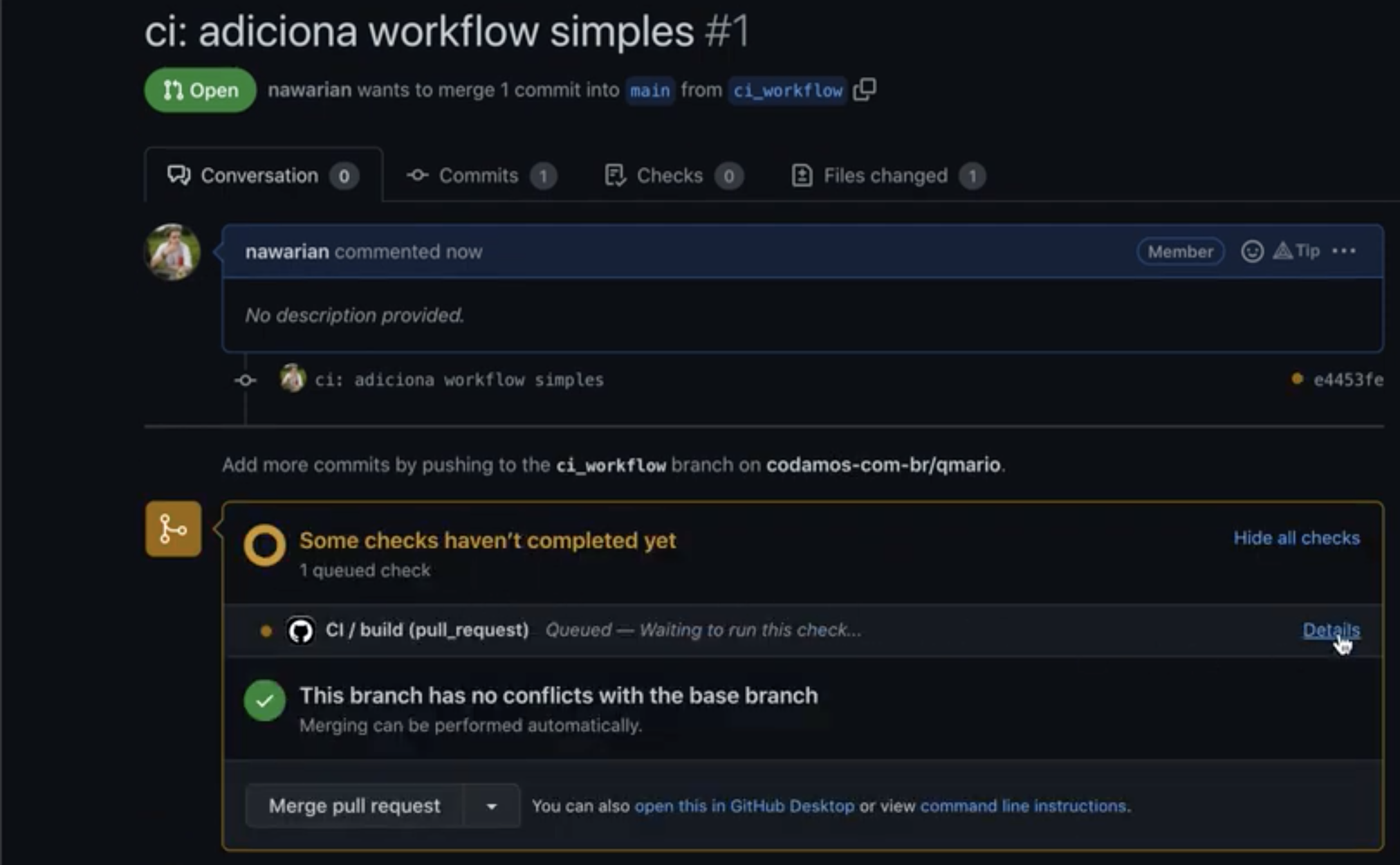Click Hide all checks toggle
This screenshot has height=865, width=1400.
(x=1296, y=537)
